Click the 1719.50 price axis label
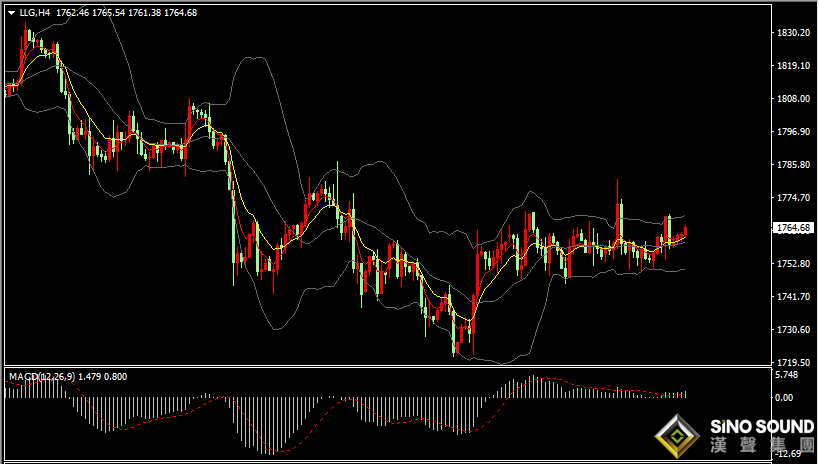The width and height of the screenshot is (819, 464). coord(793,362)
